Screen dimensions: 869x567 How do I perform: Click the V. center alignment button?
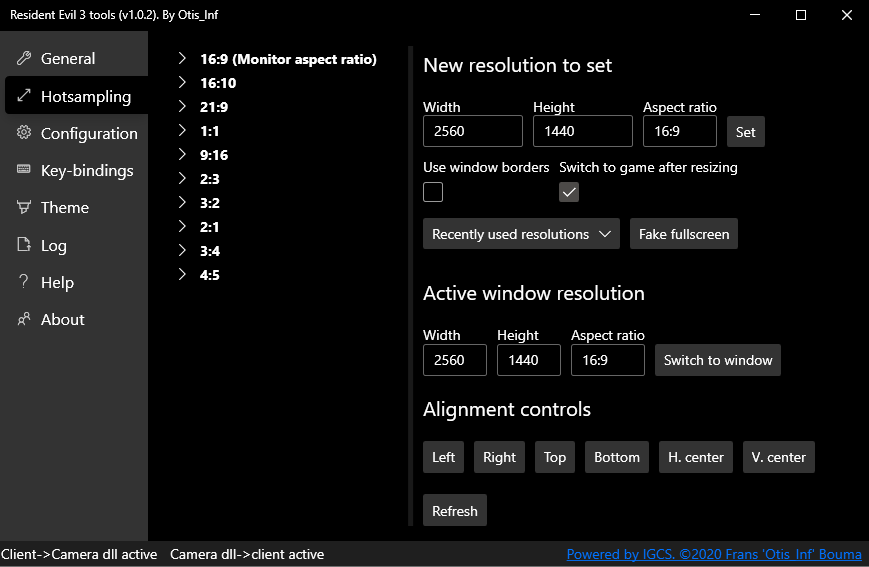point(779,457)
